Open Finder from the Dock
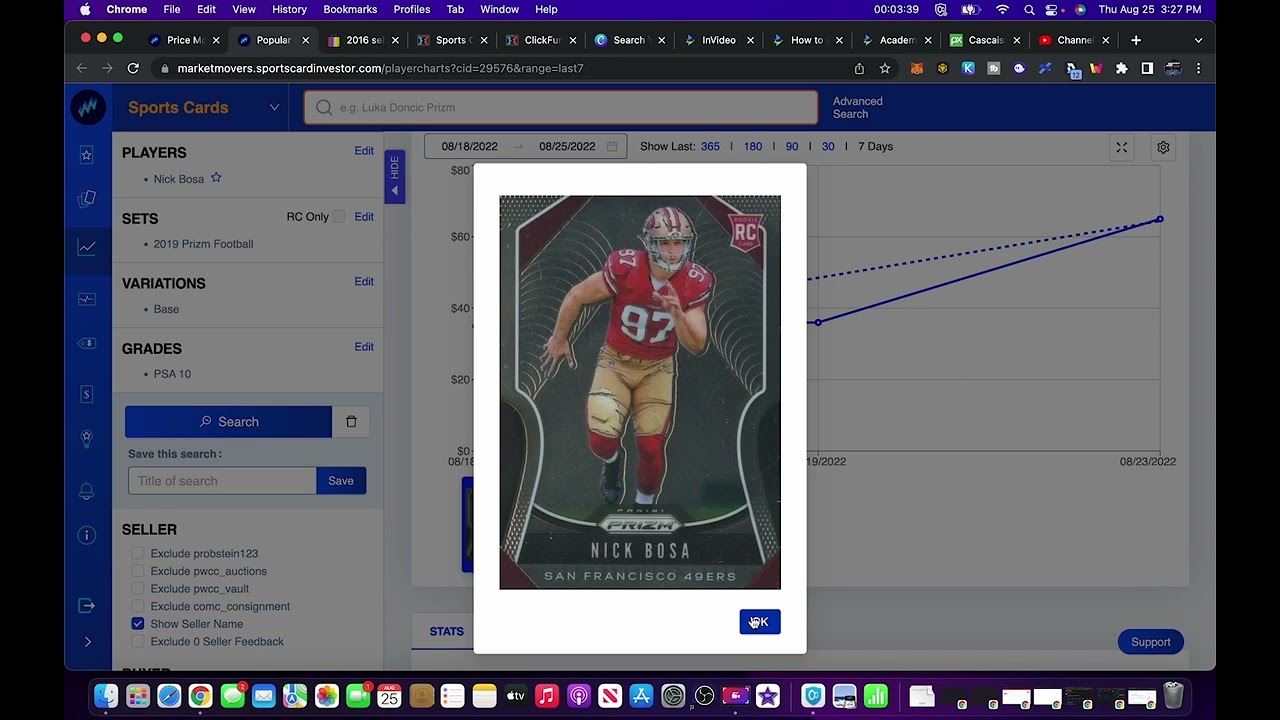Image resolution: width=1280 pixels, height=720 pixels. [106, 696]
